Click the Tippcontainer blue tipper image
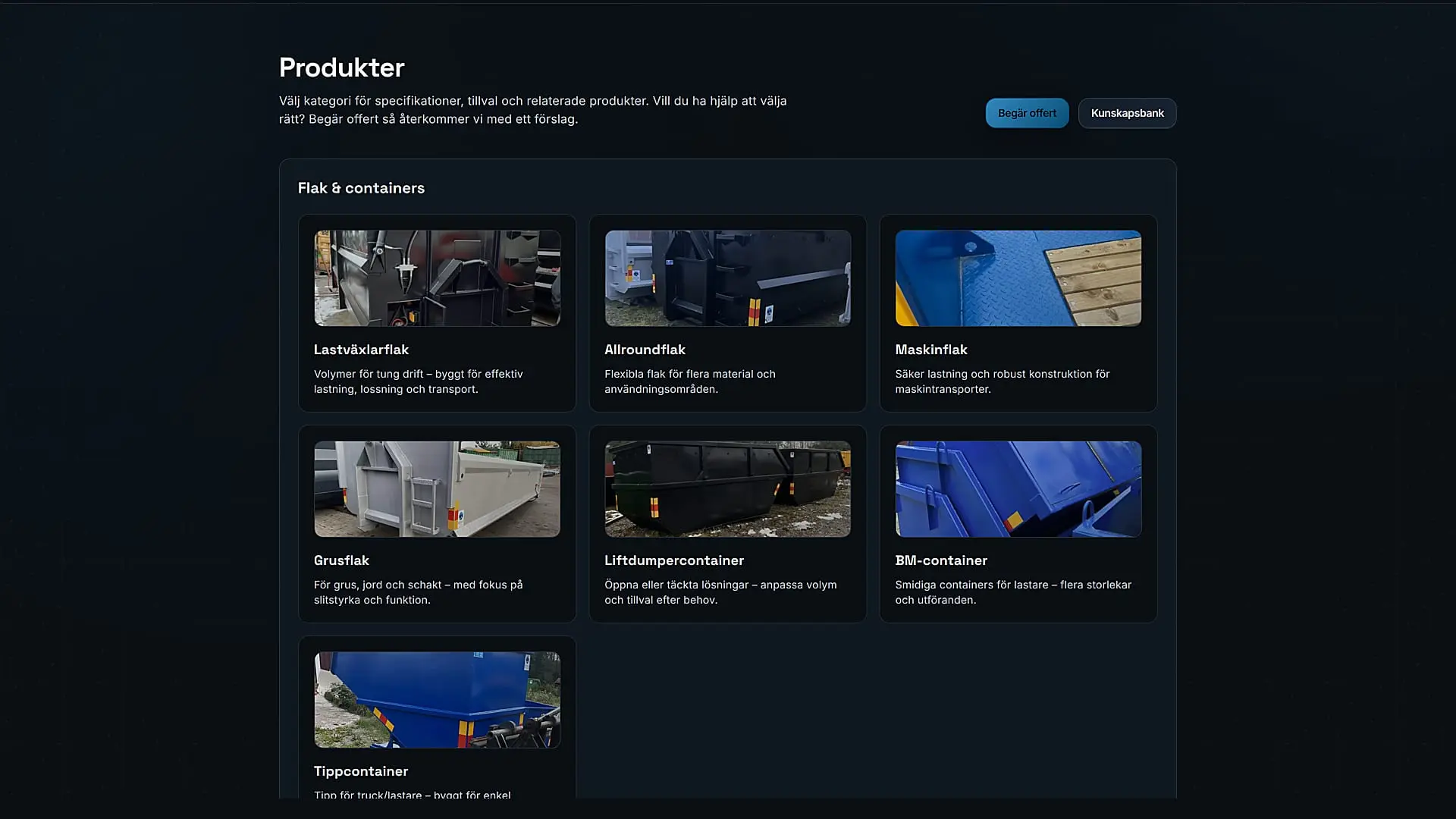 [437, 699]
